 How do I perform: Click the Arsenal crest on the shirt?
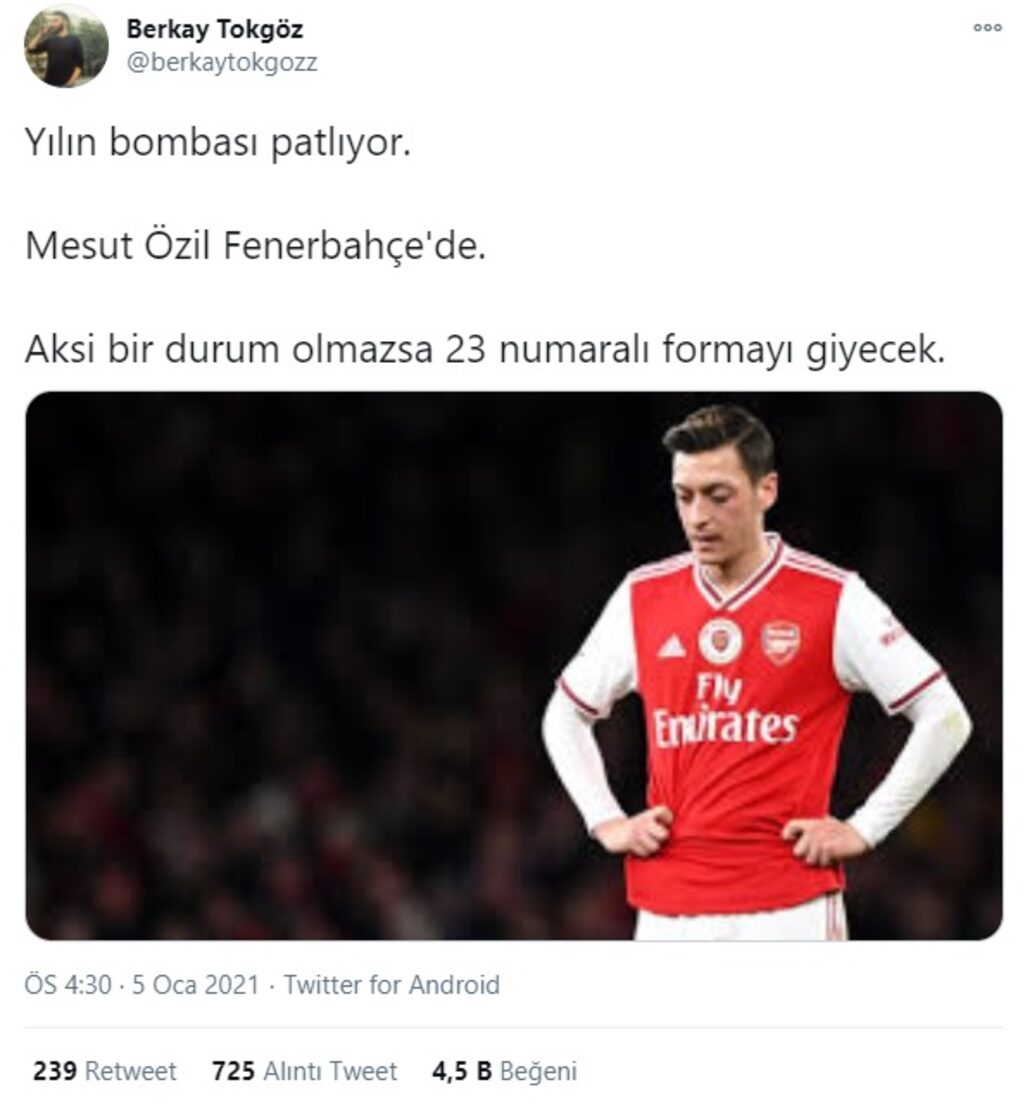tap(780, 642)
